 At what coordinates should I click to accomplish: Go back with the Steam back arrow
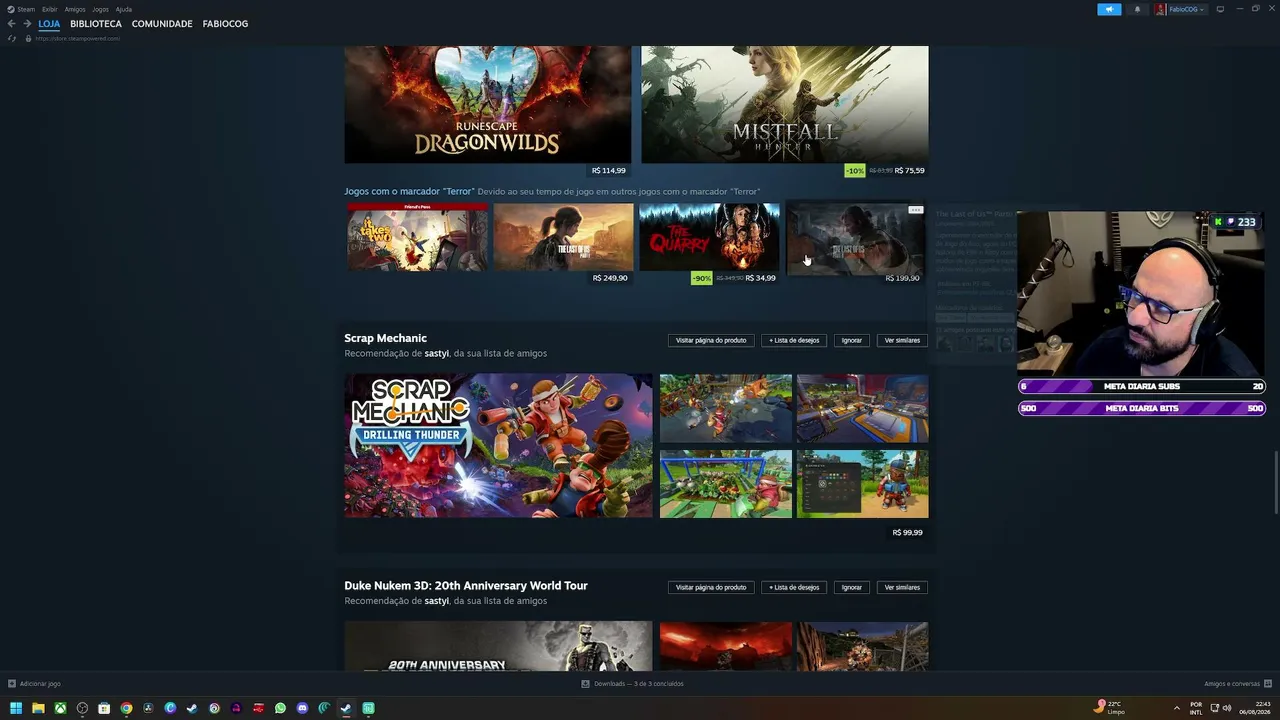click(11, 24)
